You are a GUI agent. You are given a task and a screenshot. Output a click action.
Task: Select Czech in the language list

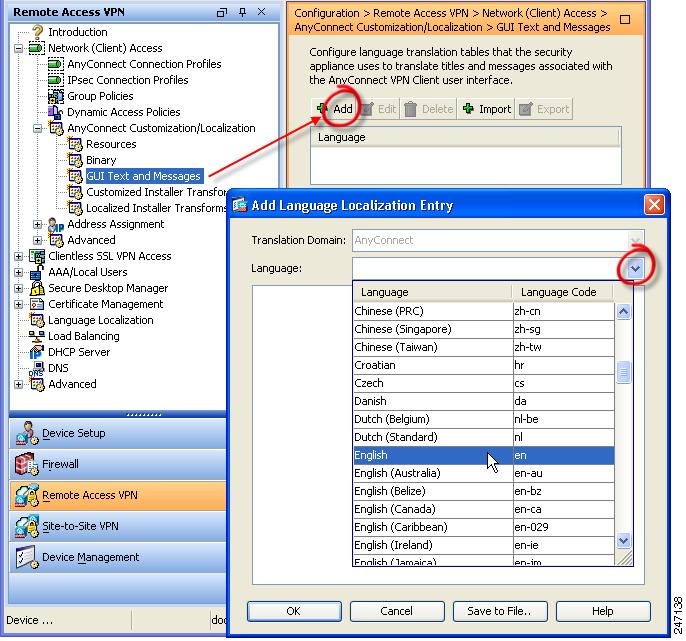(x=483, y=383)
